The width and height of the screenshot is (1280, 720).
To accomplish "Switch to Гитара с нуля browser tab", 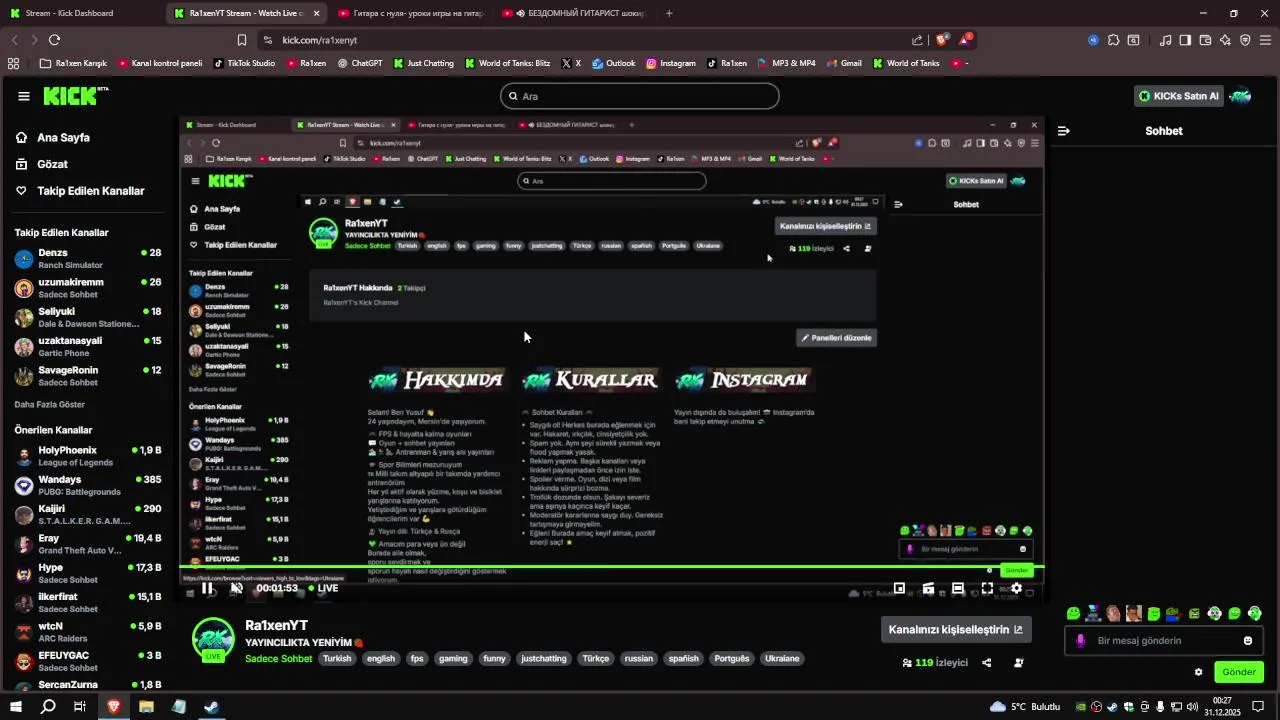I will coord(410,13).
